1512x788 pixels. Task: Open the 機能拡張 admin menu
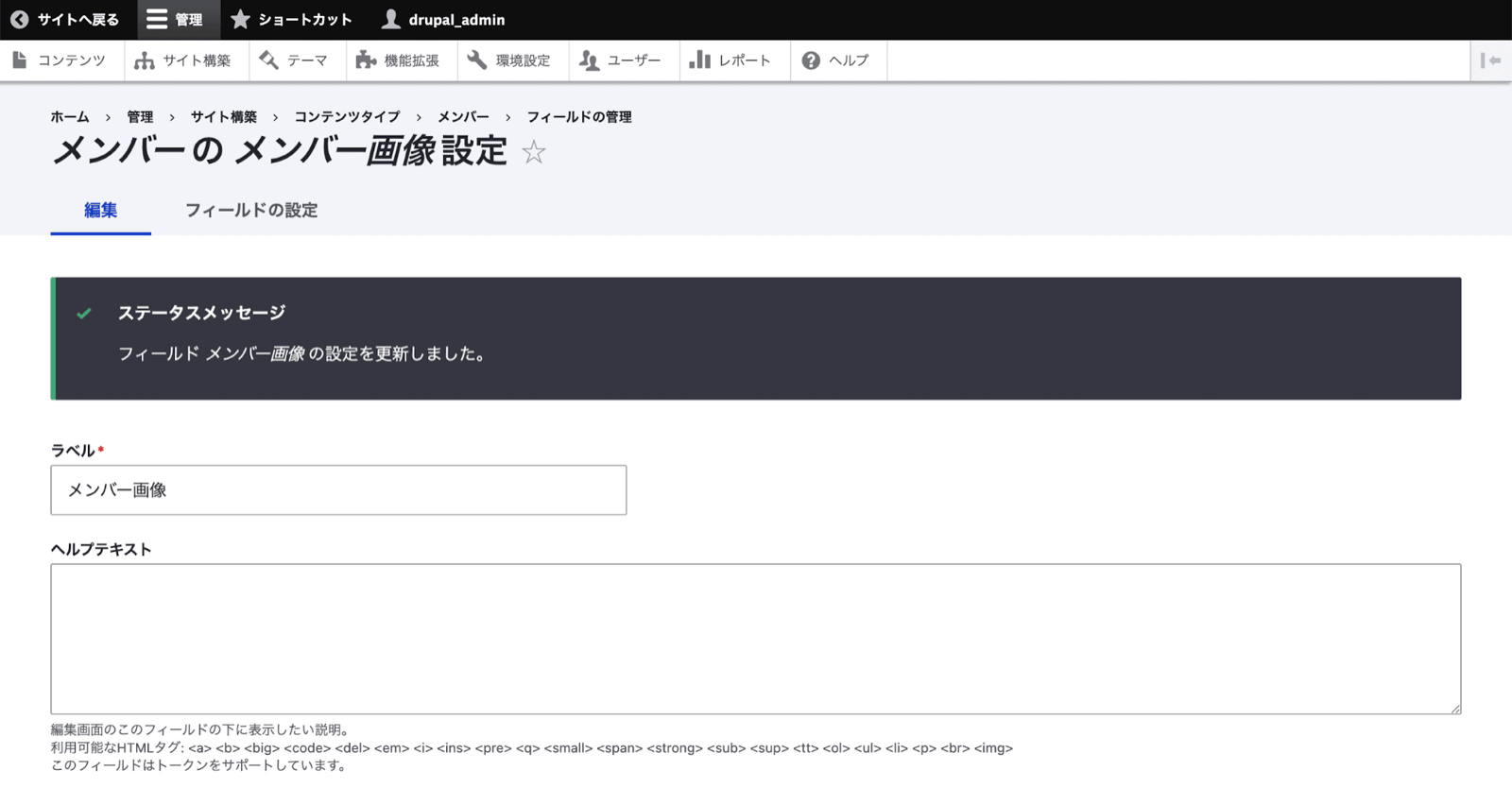(402, 60)
